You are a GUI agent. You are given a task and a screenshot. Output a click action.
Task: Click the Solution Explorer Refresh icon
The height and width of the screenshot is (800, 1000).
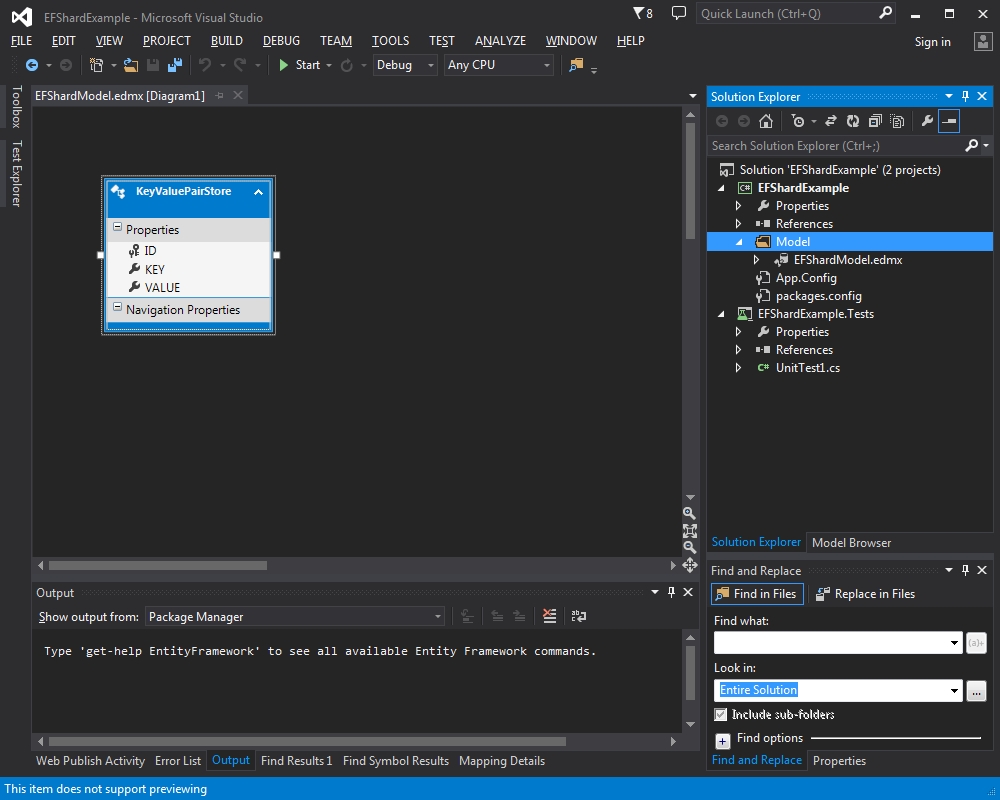click(853, 121)
